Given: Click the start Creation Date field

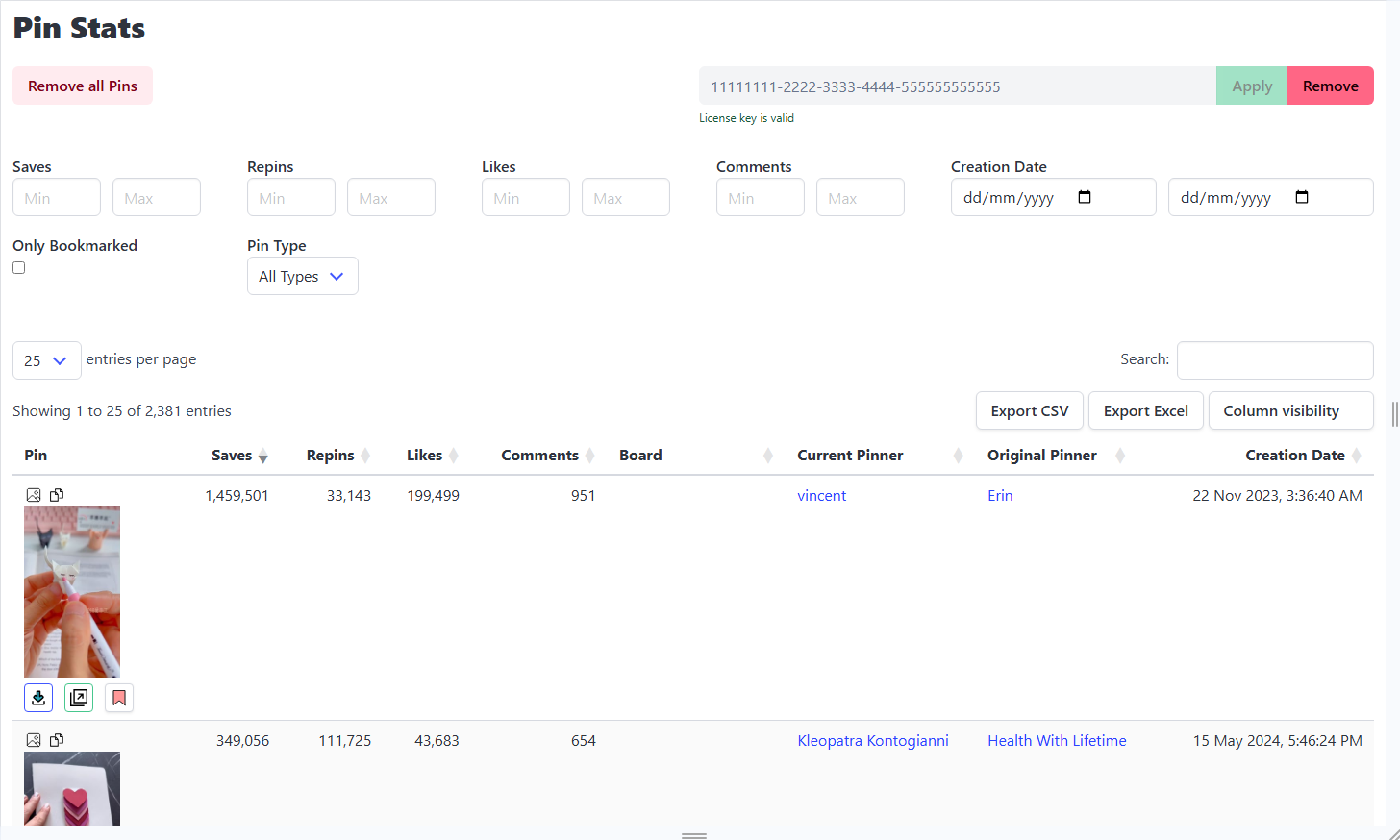Looking at the screenshot, I should click(x=1054, y=197).
